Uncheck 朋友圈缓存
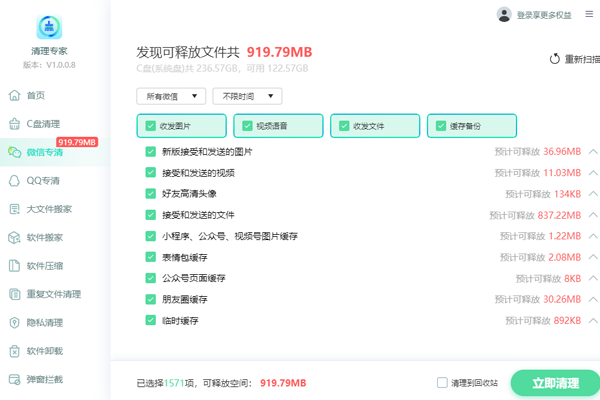This screenshot has width=600, height=400. [151, 299]
